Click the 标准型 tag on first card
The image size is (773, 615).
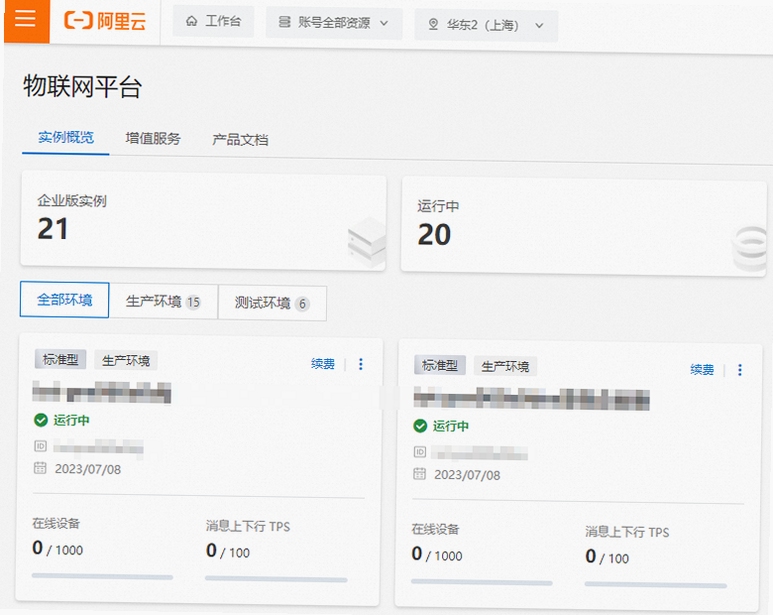tap(60, 359)
